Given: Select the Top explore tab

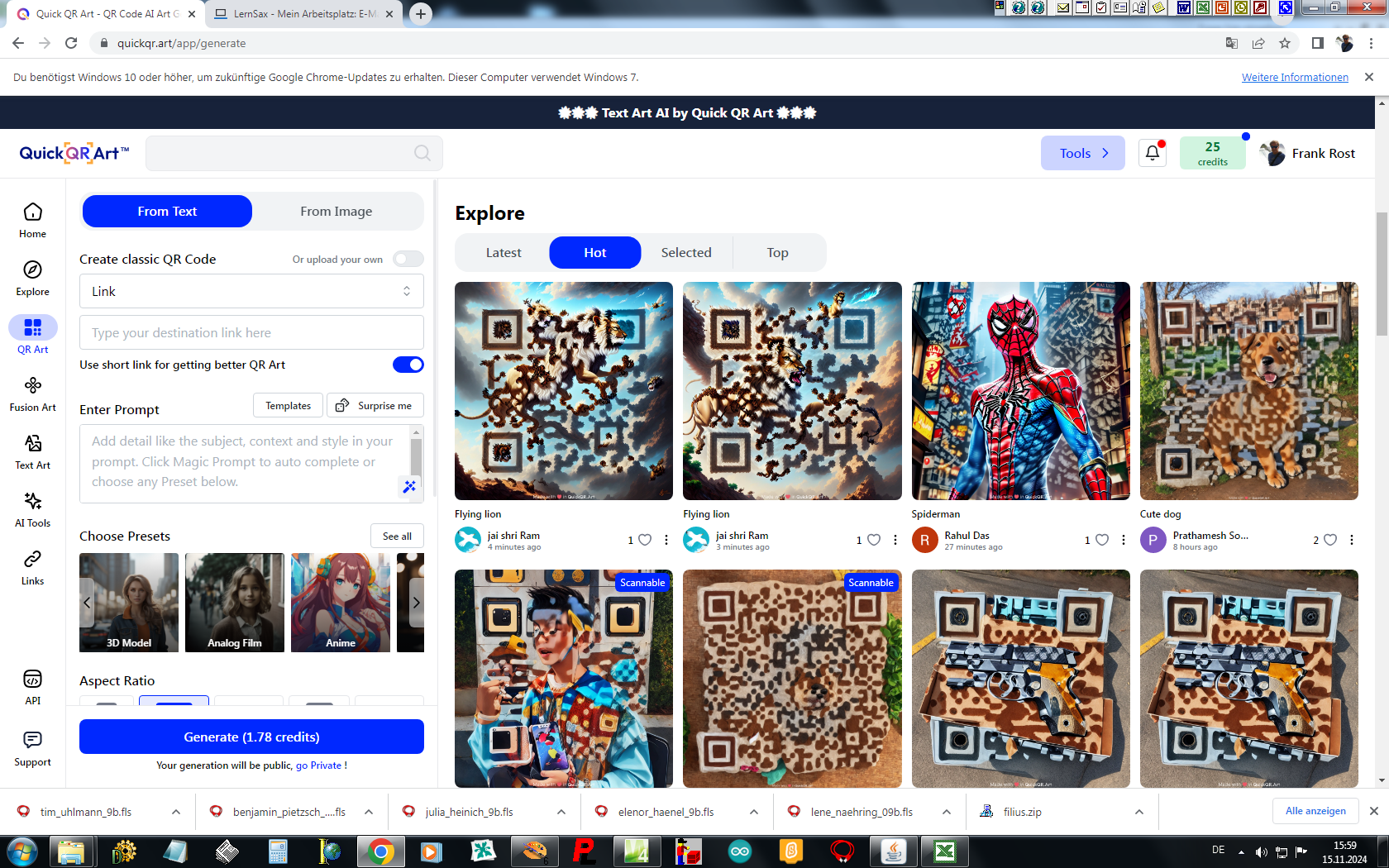Looking at the screenshot, I should click(778, 252).
